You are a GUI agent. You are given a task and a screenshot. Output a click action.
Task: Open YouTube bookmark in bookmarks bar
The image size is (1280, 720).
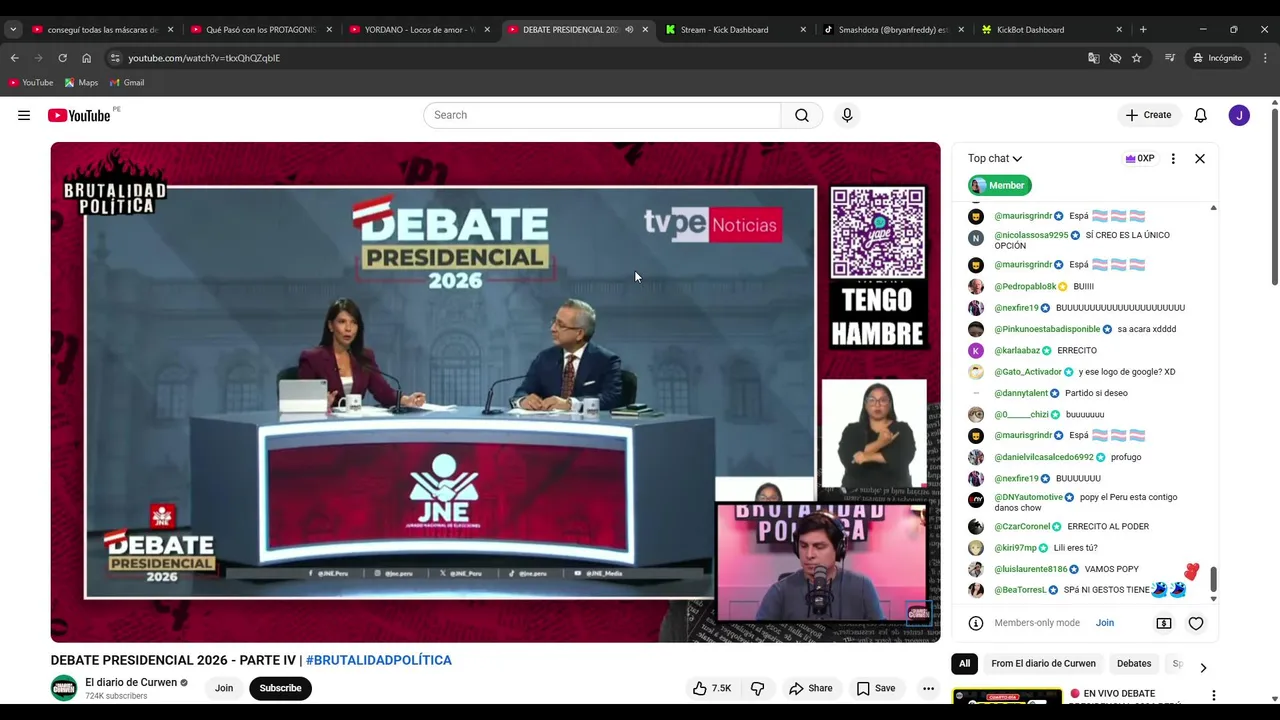[x=31, y=82]
